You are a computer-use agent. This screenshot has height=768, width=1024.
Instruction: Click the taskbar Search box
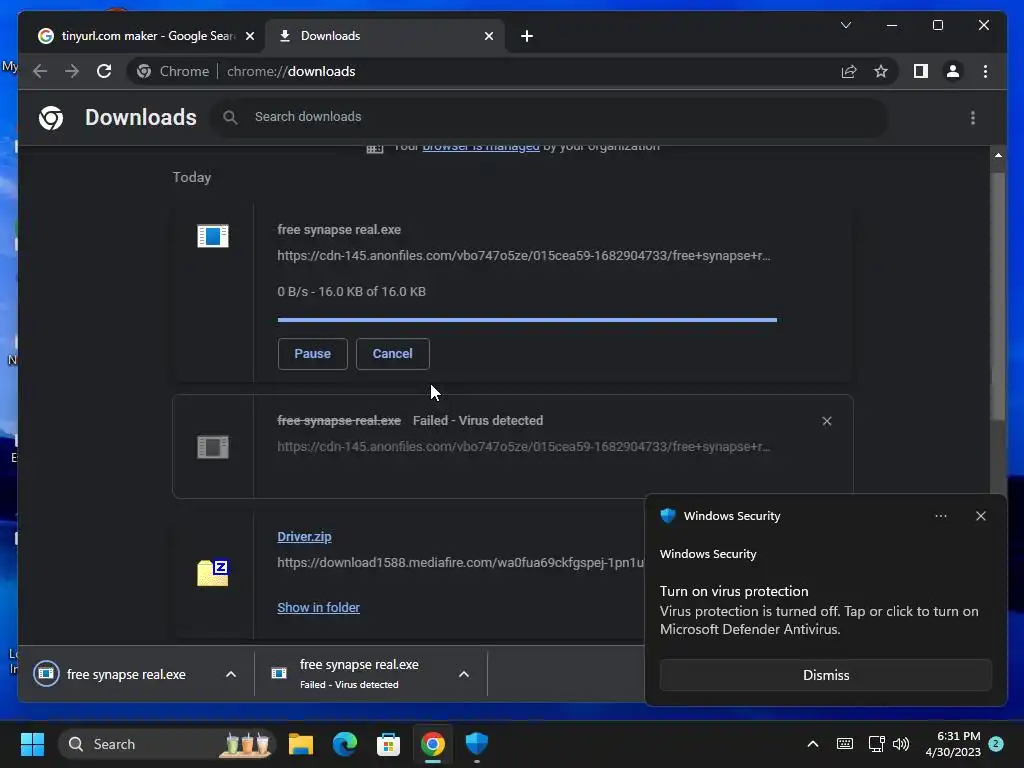tap(167, 744)
